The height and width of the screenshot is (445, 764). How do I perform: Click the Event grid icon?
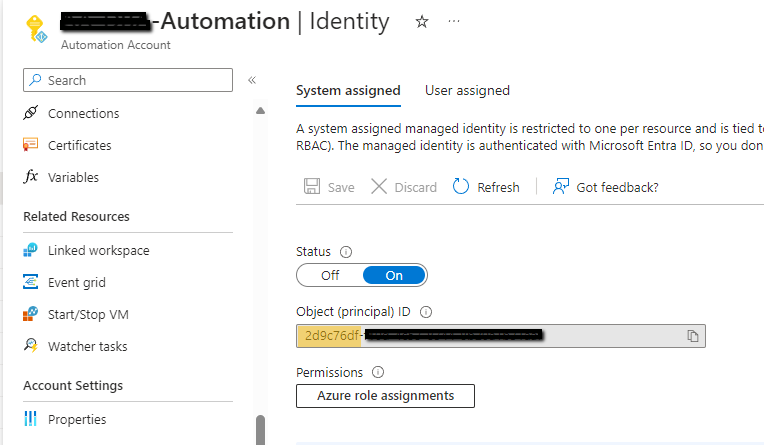[x=30, y=282]
